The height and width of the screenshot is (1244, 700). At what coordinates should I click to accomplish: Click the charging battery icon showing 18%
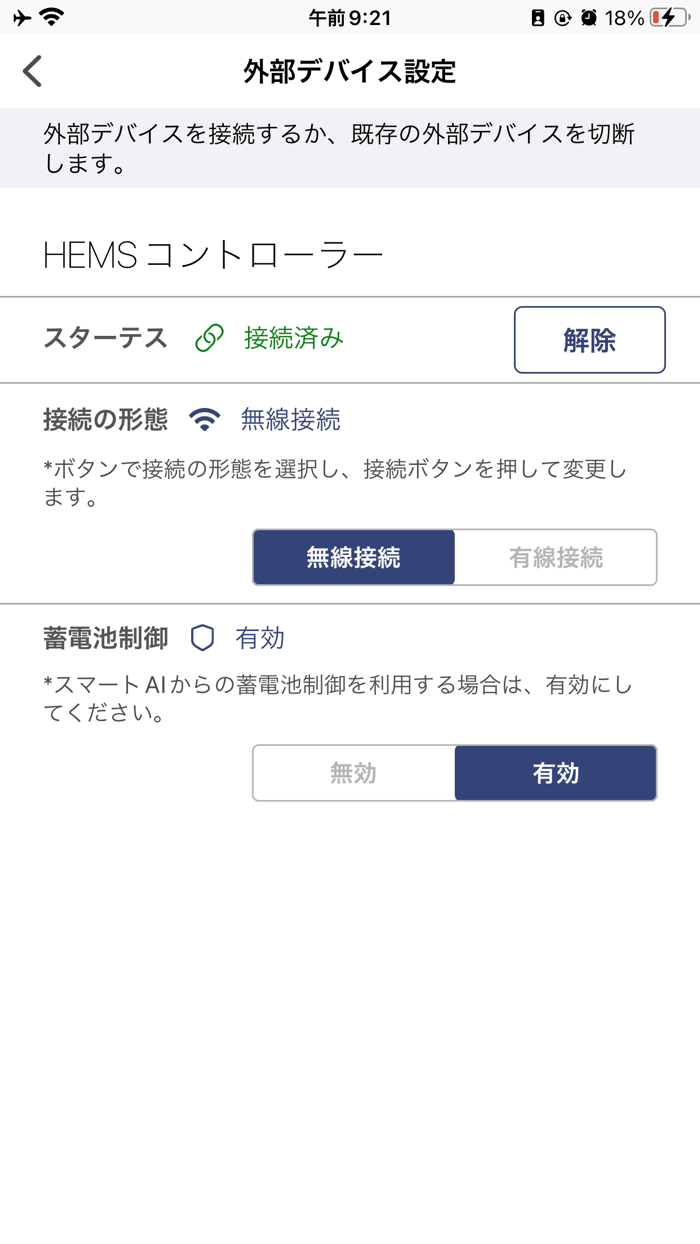pos(667,15)
